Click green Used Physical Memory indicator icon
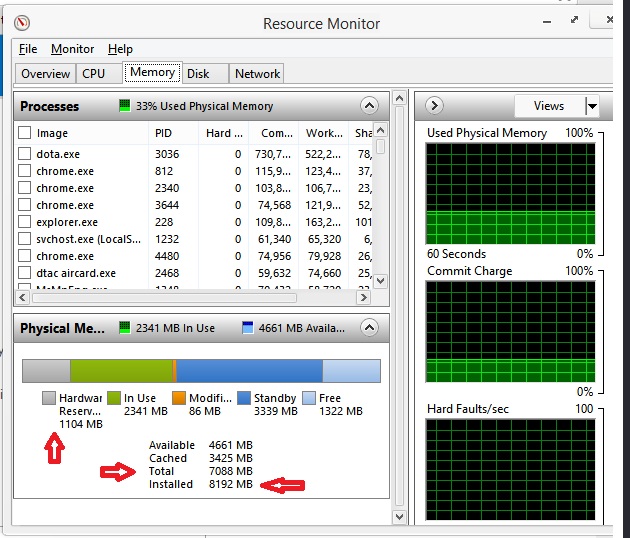630x538 pixels. (125, 106)
